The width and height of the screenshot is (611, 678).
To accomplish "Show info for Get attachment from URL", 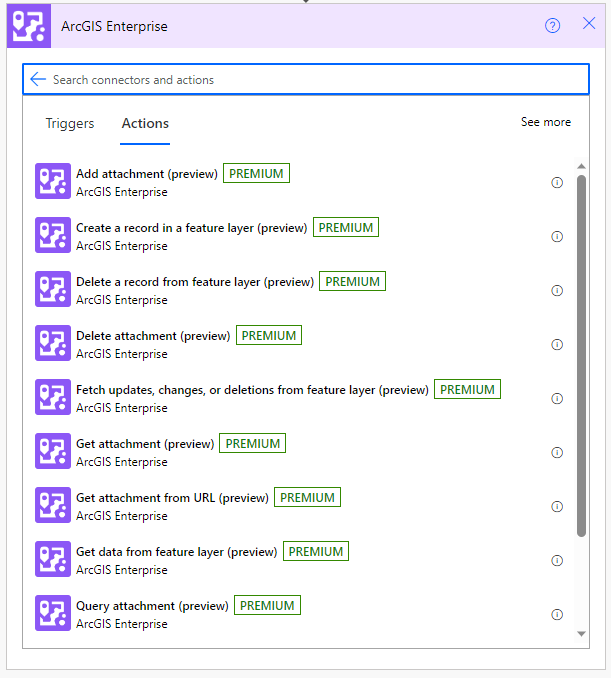I will pos(557,507).
